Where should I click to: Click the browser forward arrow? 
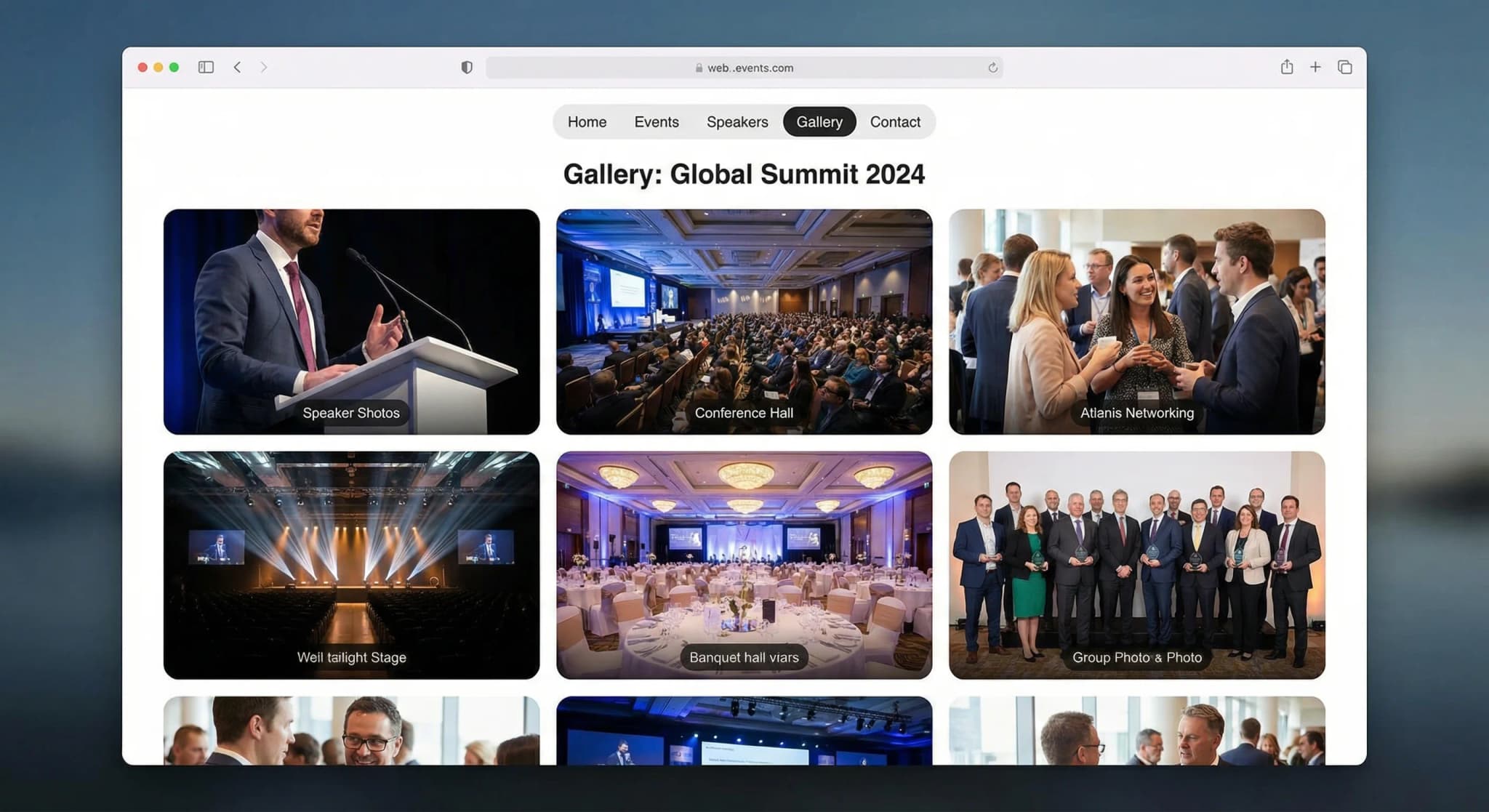[263, 67]
